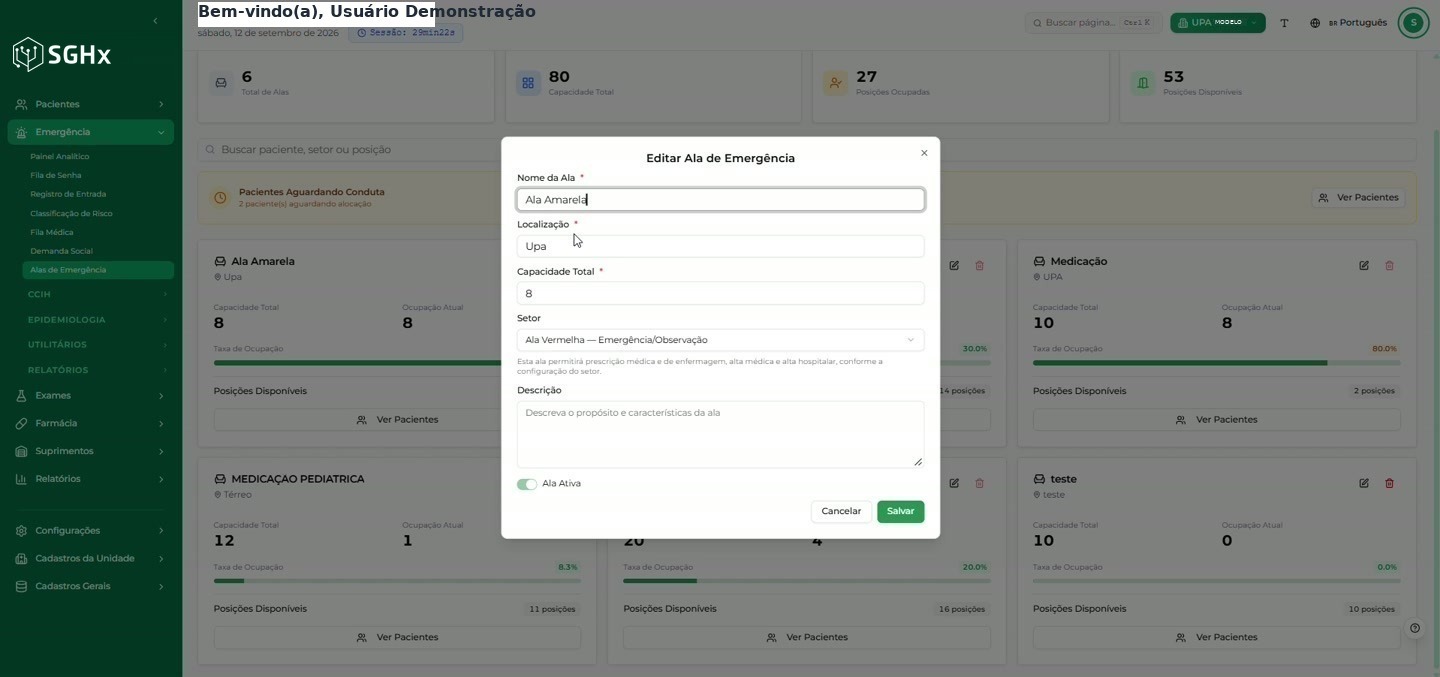Click the teste occupancy progress bar
1440x677 pixels.
[1216, 581]
